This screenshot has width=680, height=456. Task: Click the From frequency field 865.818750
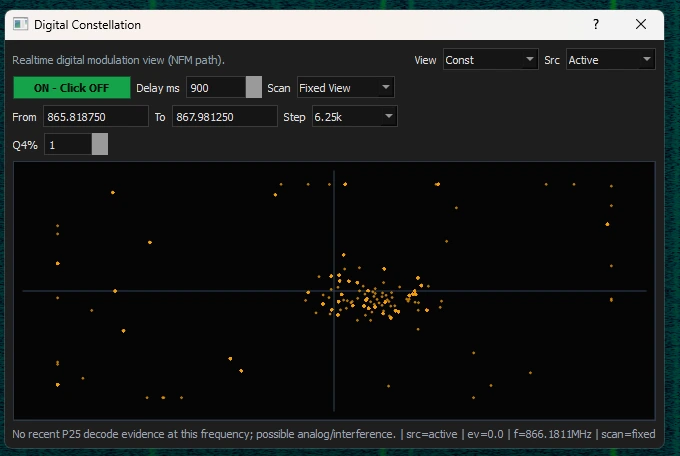(96, 117)
